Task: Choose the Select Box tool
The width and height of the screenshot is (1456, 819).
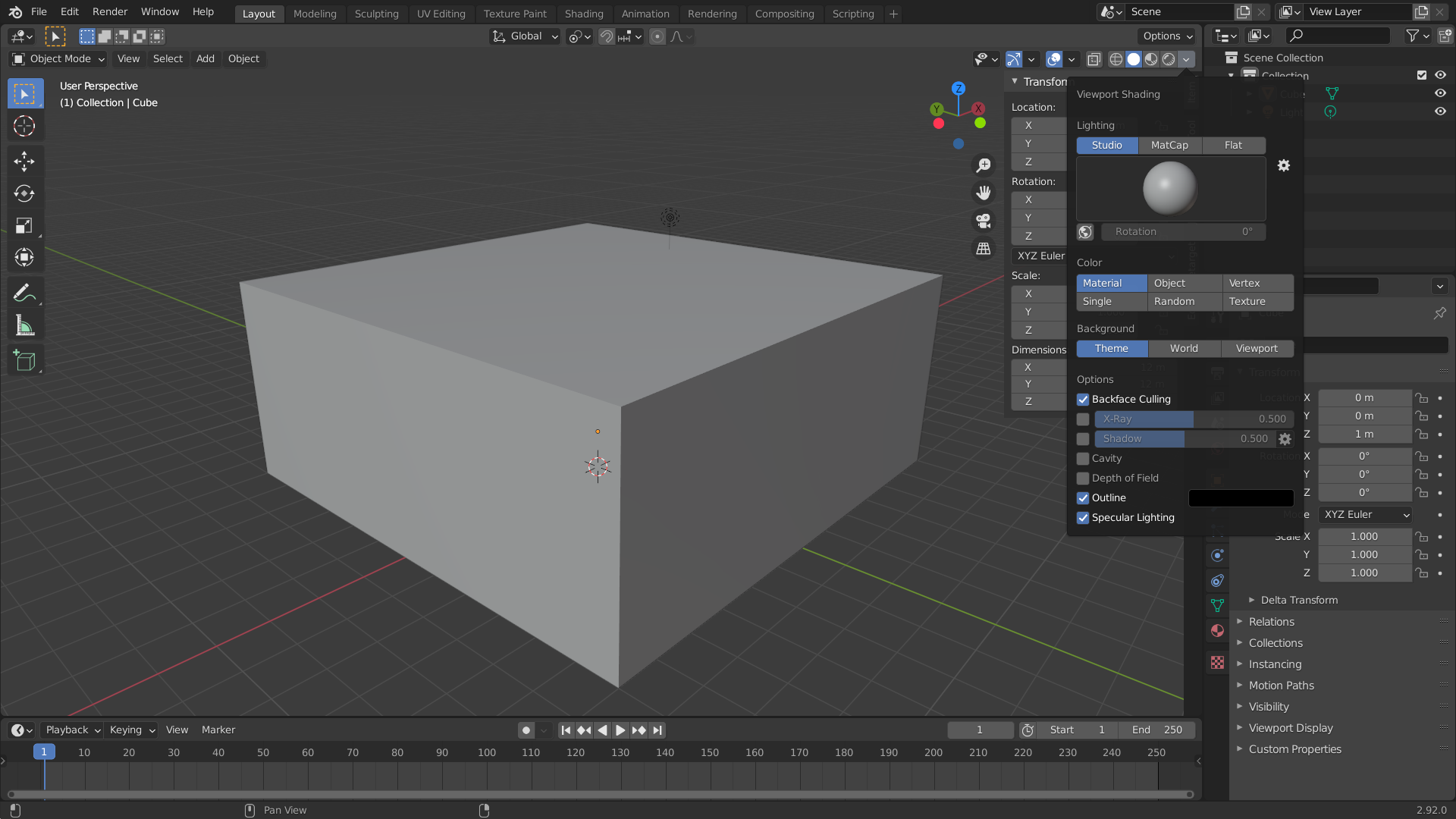Action: (x=24, y=94)
